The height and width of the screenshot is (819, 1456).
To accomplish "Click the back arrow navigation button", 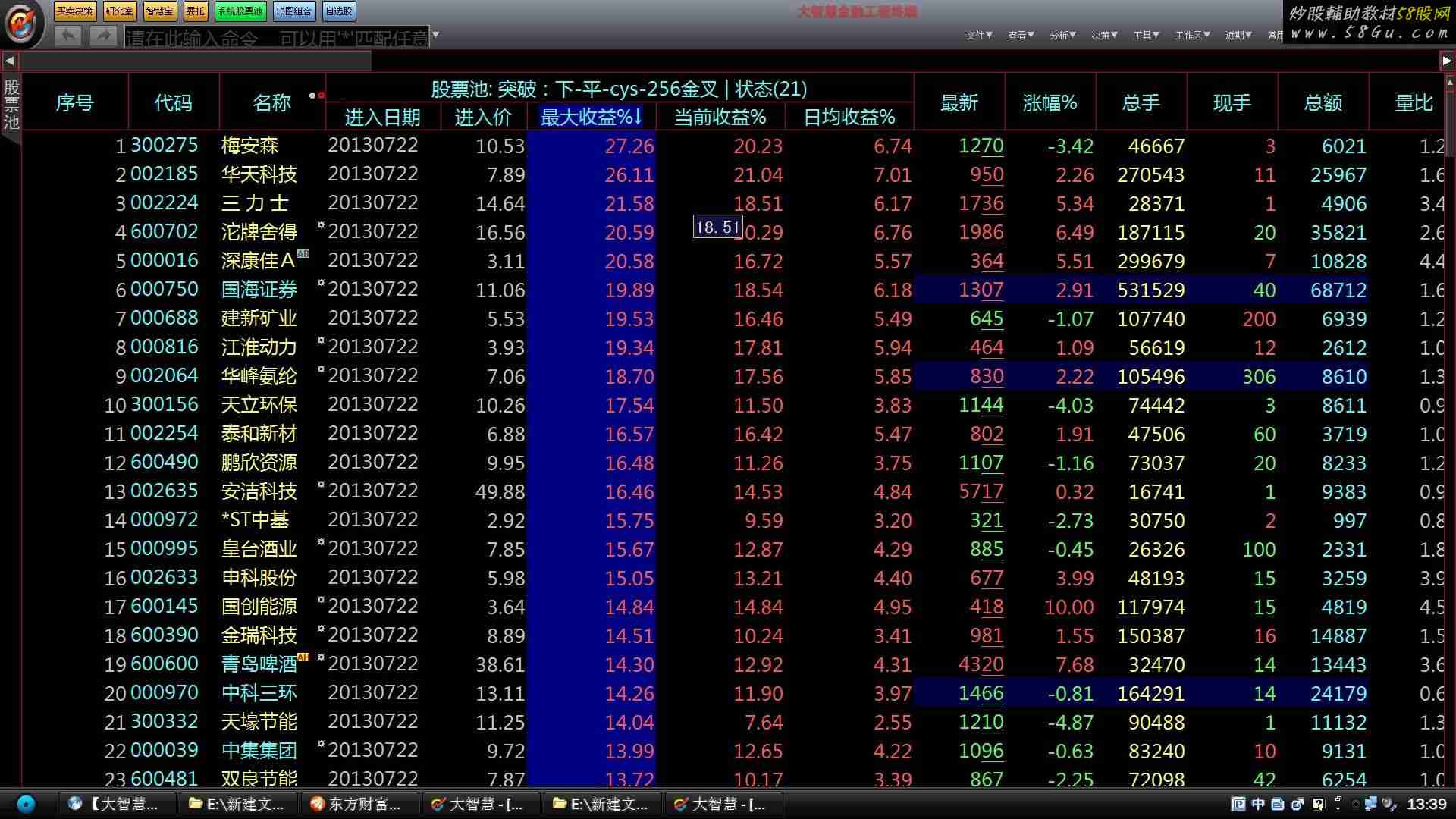I will coord(68,35).
